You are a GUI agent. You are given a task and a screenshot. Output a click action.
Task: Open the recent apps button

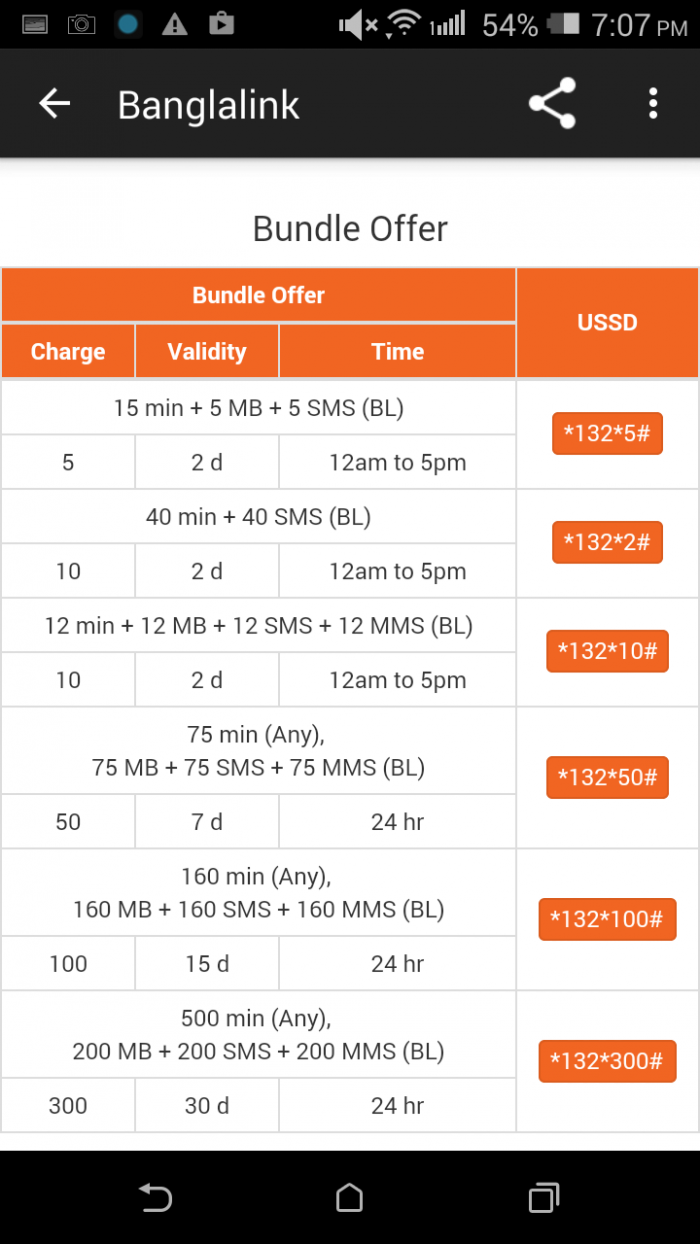click(544, 1197)
